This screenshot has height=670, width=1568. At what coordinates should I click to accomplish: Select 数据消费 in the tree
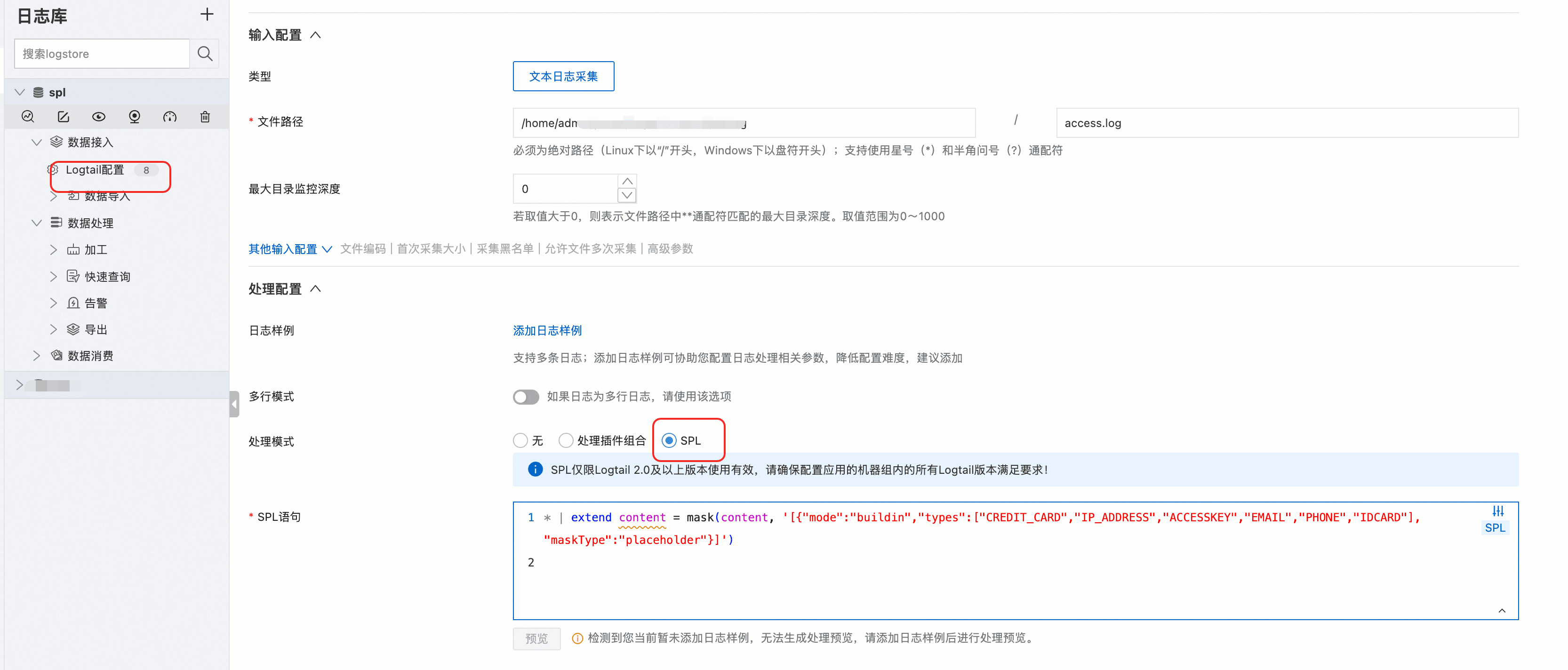click(90, 356)
